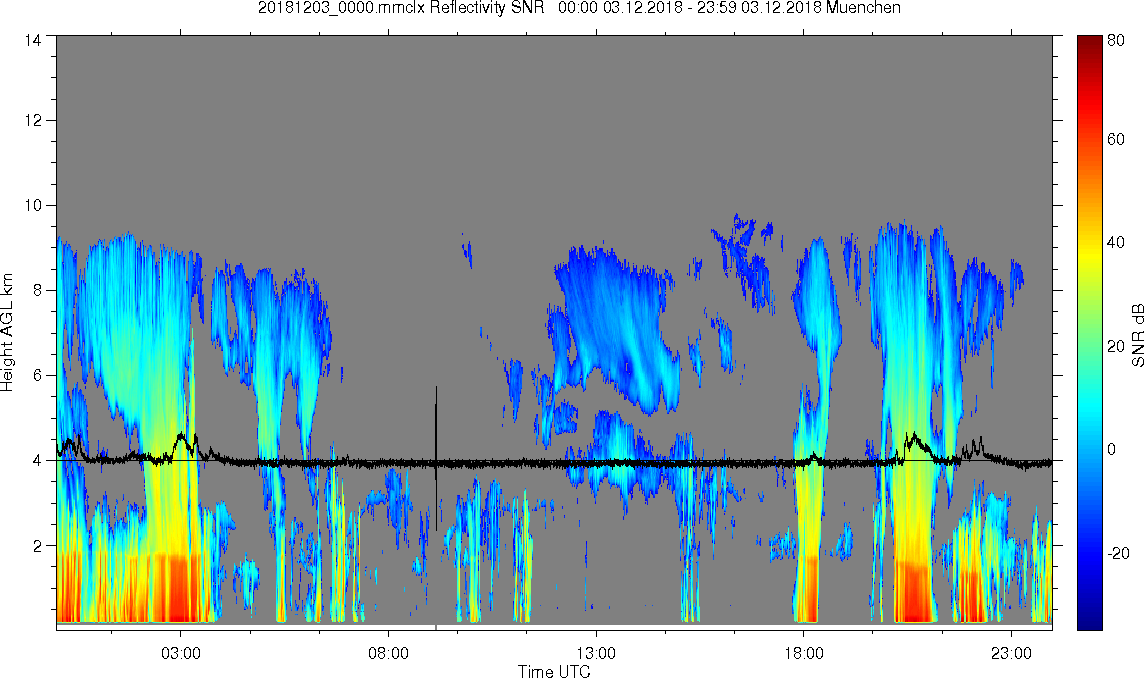Screen dimensions: 1144x678
Task: Click the dark red top of colorbar
Action: (1090, 44)
